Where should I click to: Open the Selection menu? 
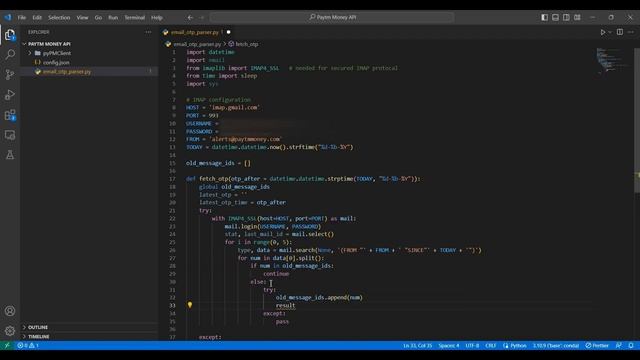(59, 18)
